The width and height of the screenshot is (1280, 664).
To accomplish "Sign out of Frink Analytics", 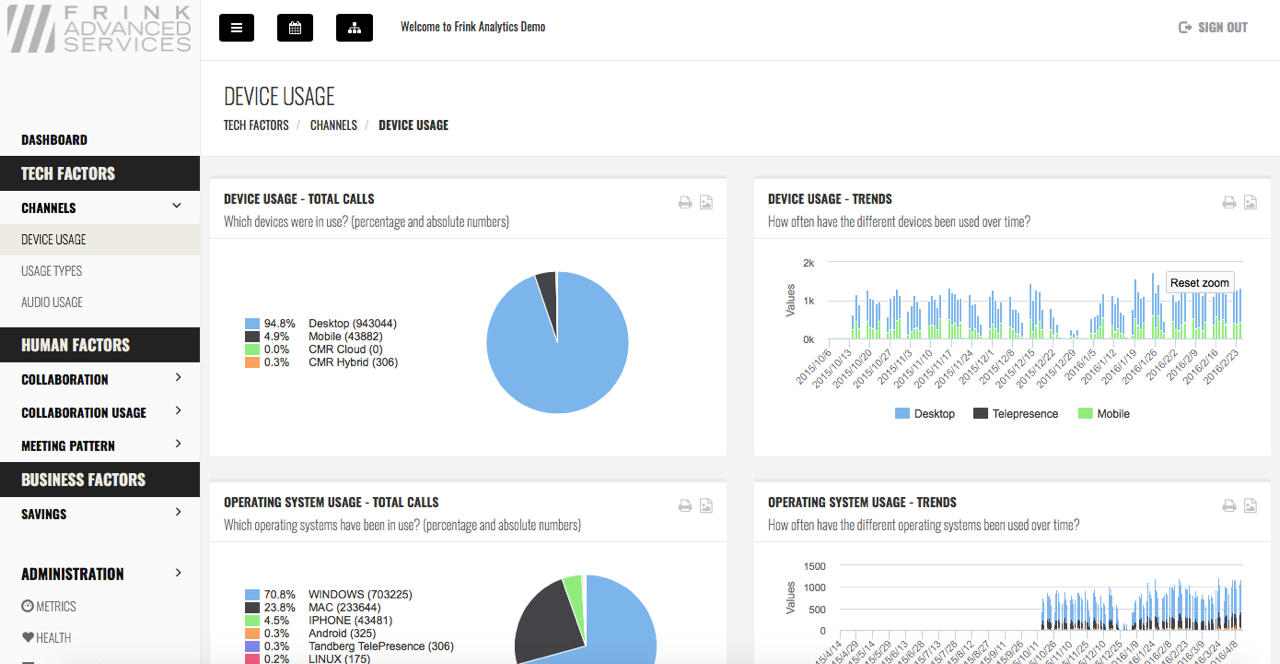I will [1213, 28].
